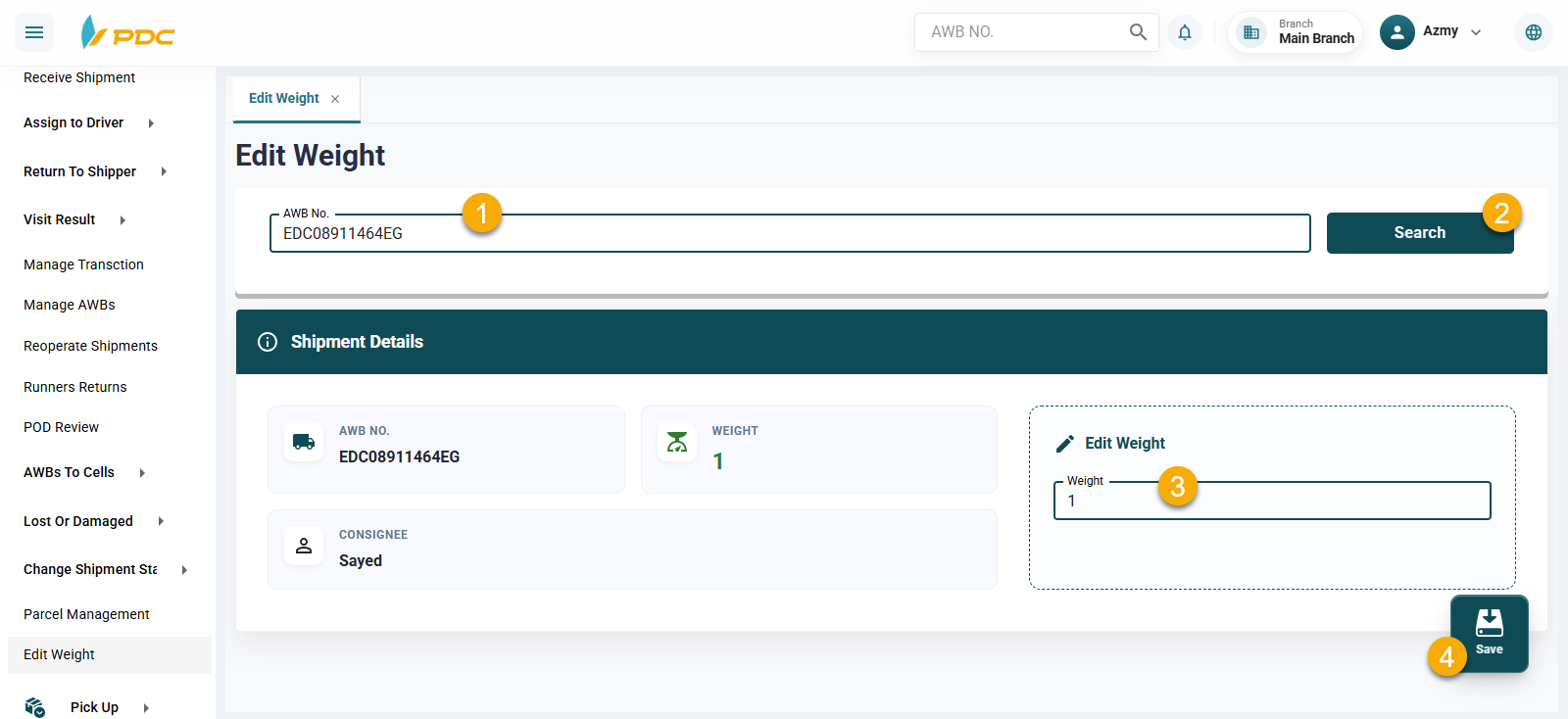This screenshot has width=1568, height=719.
Task: Open Manage AWBs page
Action: click(x=70, y=305)
